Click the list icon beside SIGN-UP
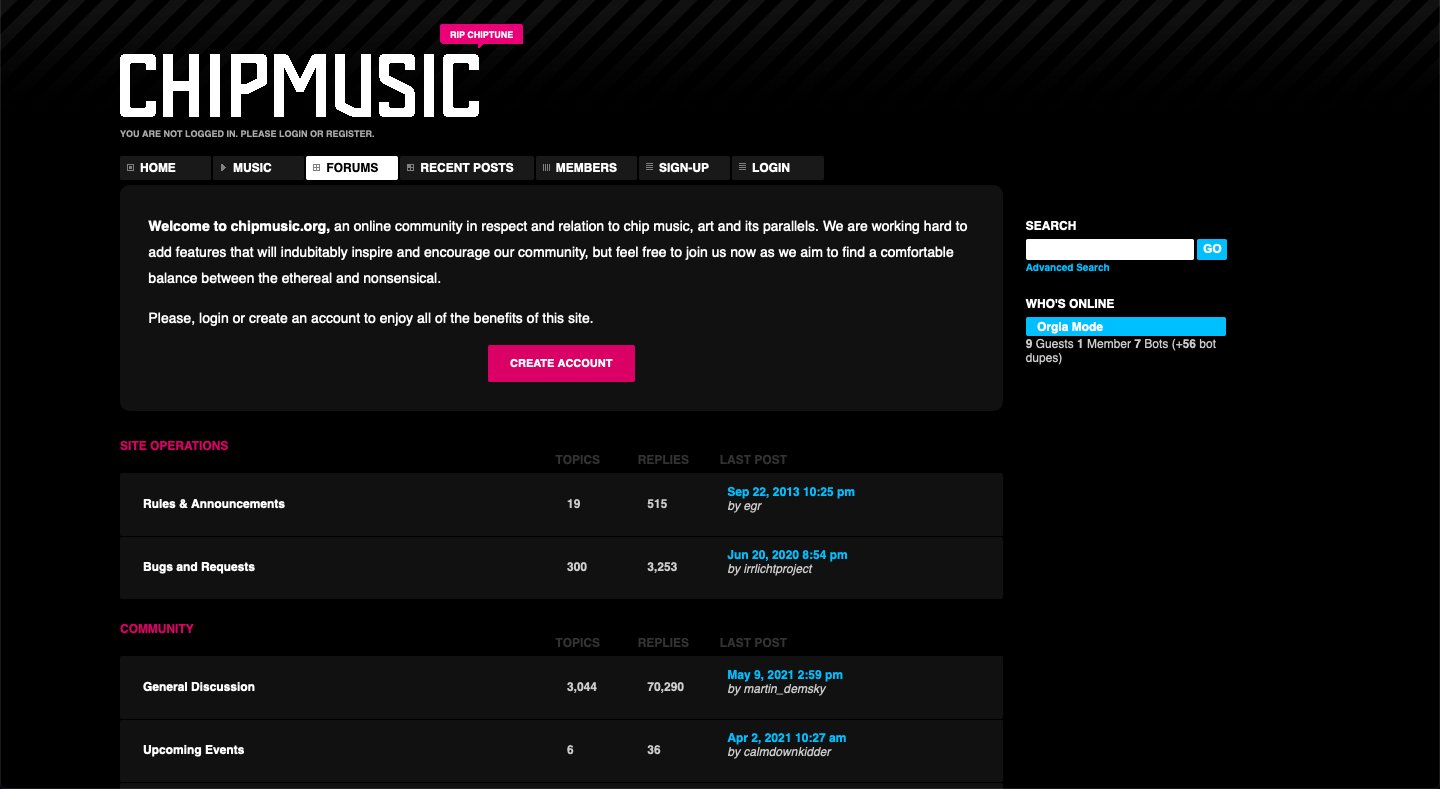The width and height of the screenshot is (1440, 789). point(649,168)
